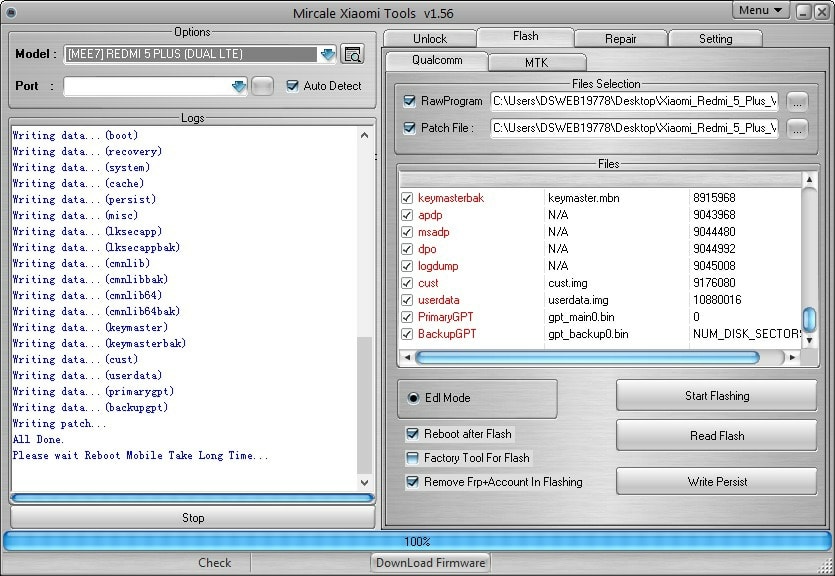835x576 pixels.
Task: Open the Port dropdown arrow
Action: pyautogui.click(x=239, y=86)
